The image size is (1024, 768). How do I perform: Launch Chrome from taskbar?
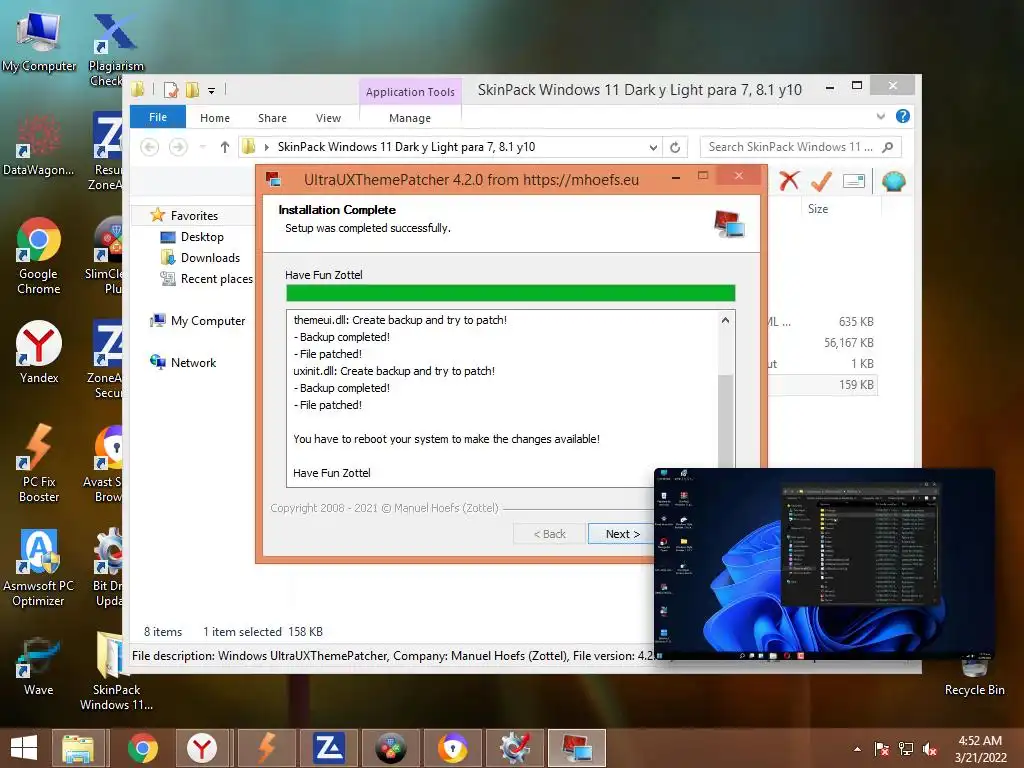point(142,748)
